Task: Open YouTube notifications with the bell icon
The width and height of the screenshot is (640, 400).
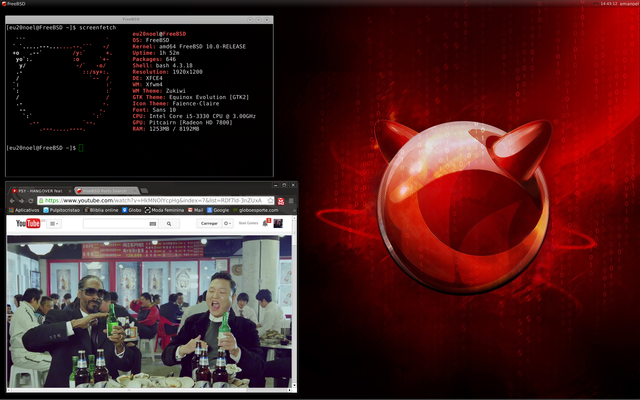Action: point(265,223)
